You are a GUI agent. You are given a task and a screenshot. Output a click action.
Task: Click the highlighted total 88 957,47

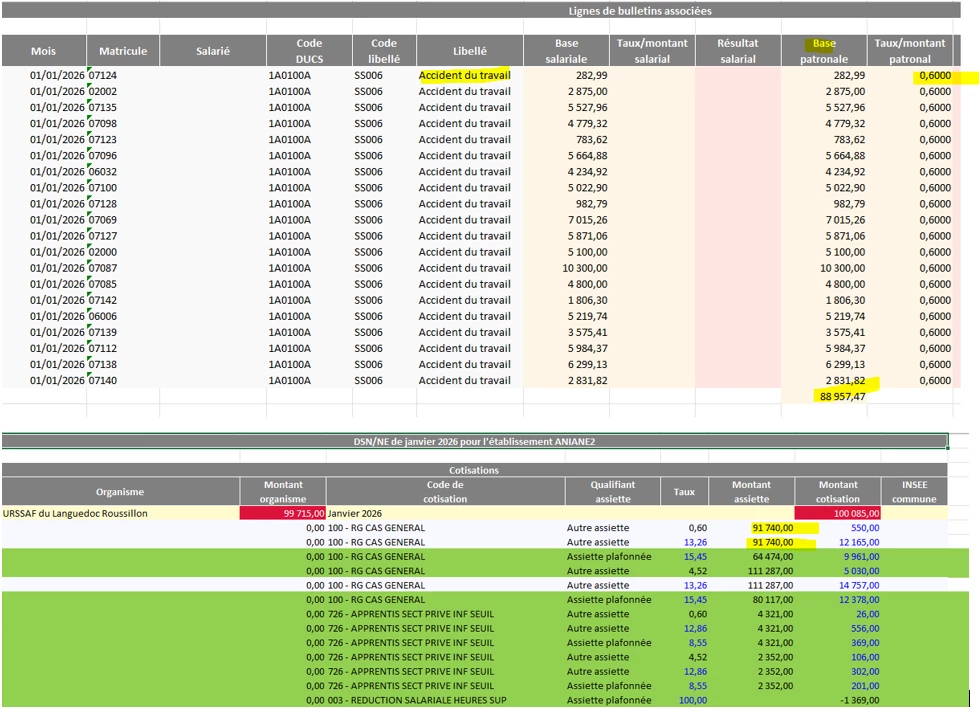(x=842, y=396)
